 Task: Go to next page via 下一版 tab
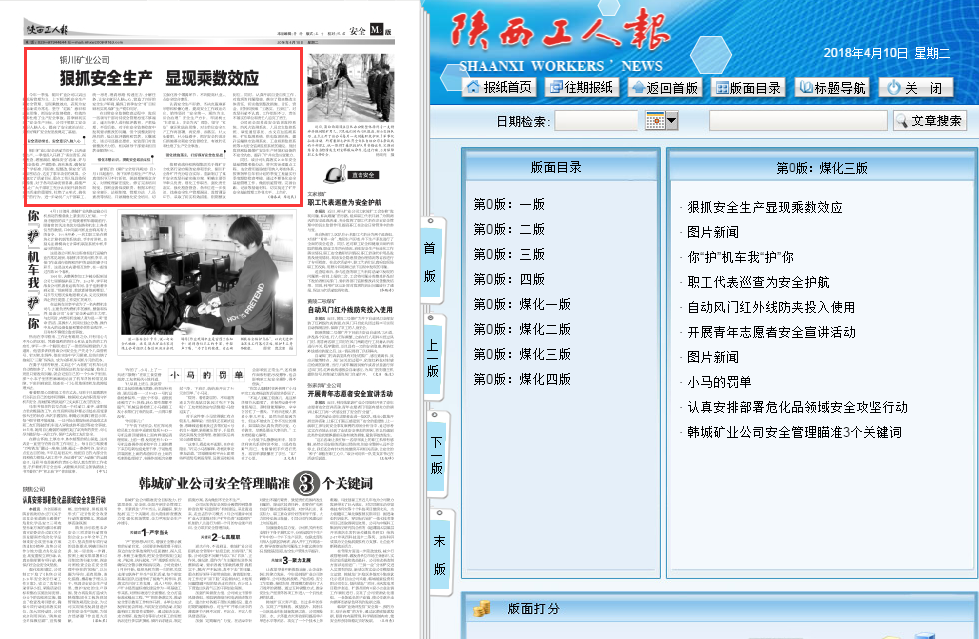tap(437, 455)
